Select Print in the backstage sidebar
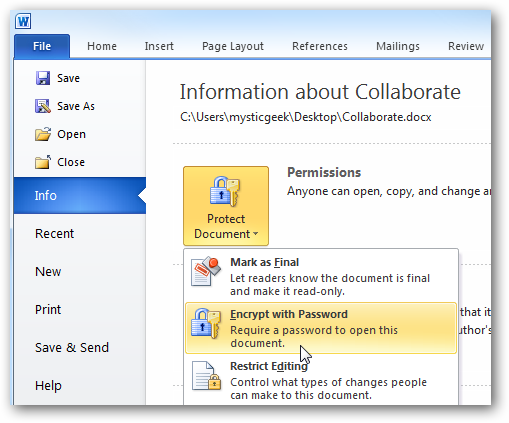Screen dimensions: 509x423 [x=48, y=309]
